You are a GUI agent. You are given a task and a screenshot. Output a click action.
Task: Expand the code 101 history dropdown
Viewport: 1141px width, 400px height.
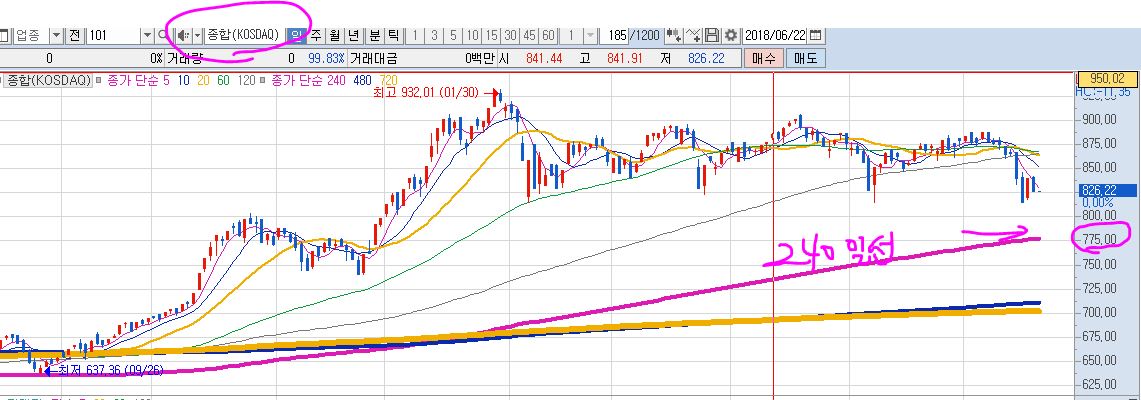[147, 35]
